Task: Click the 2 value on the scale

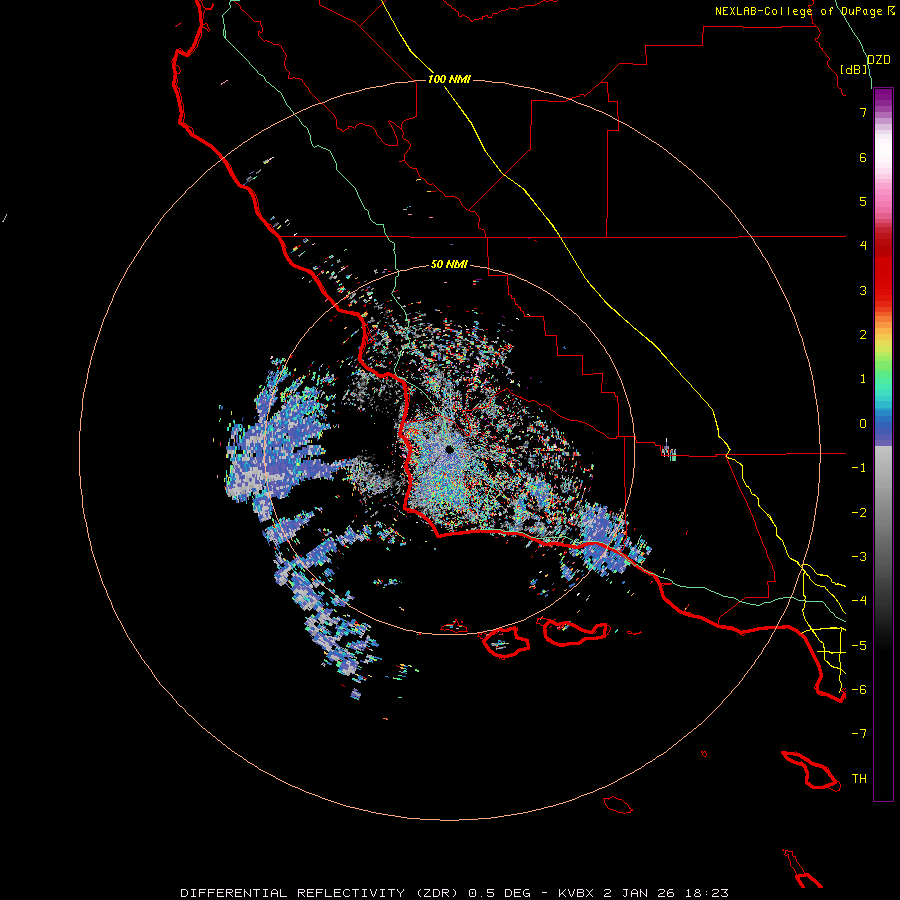Action: (x=863, y=335)
